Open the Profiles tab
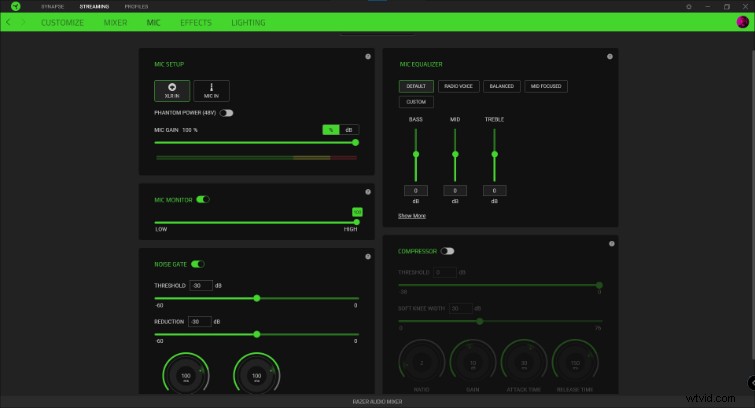Viewport: 755px width, 408px height. tap(136, 7)
